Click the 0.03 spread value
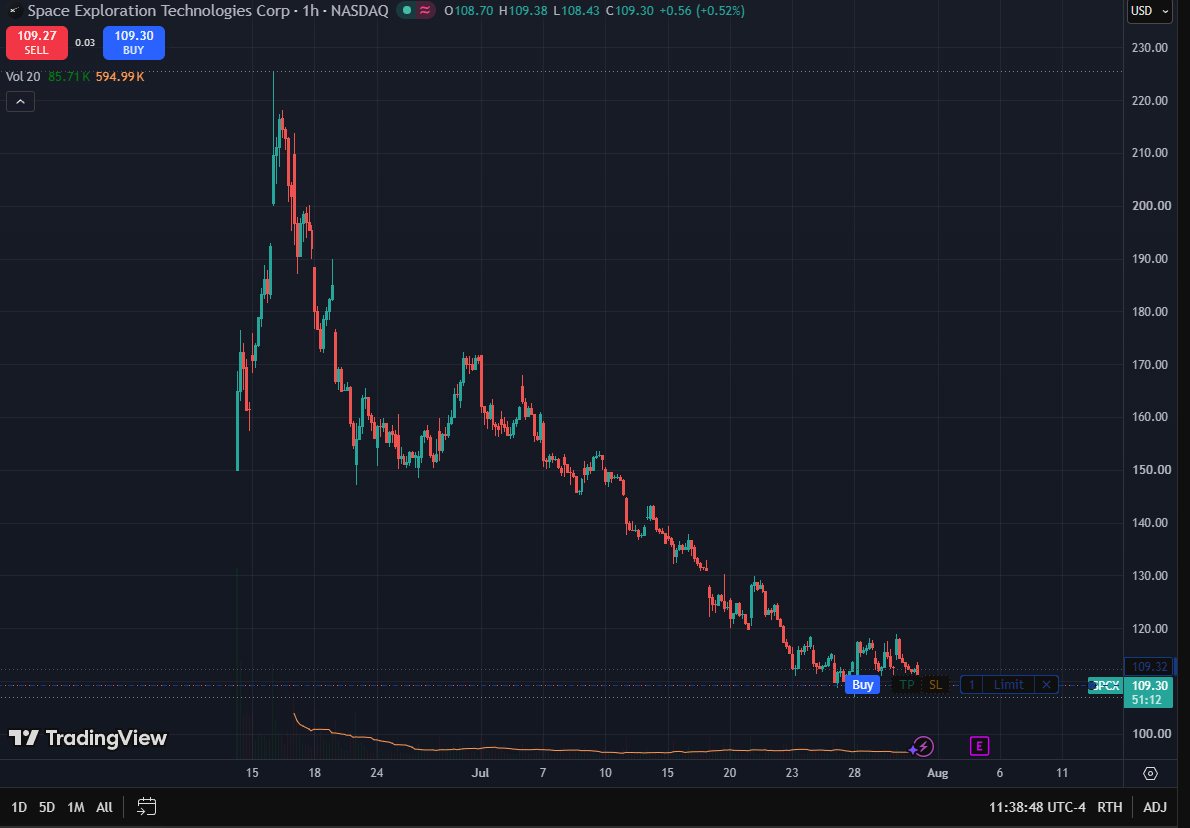 click(85, 43)
